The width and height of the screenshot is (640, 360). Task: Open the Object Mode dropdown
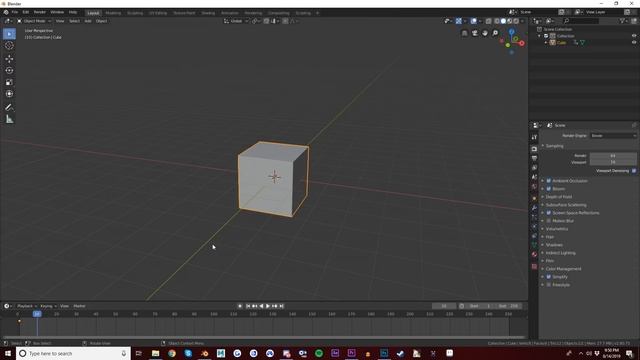pos(34,21)
